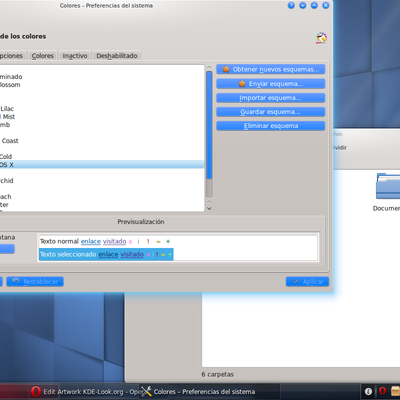Click the info icon in the system tray
Image resolution: width=400 pixels, height=400 pixels.
click(368, 391)
